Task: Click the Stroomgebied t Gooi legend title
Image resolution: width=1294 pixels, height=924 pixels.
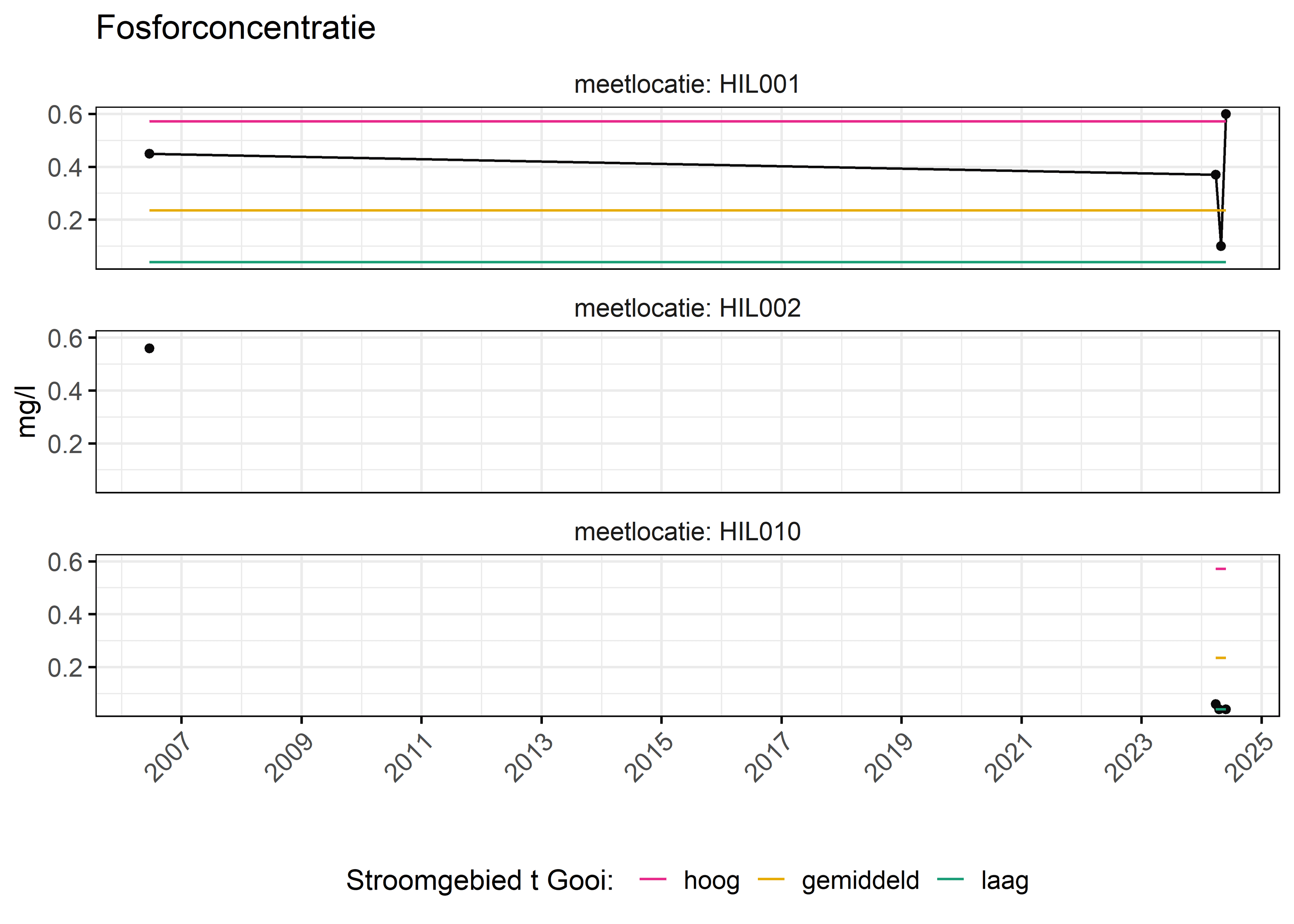Action: coord(480,880)
